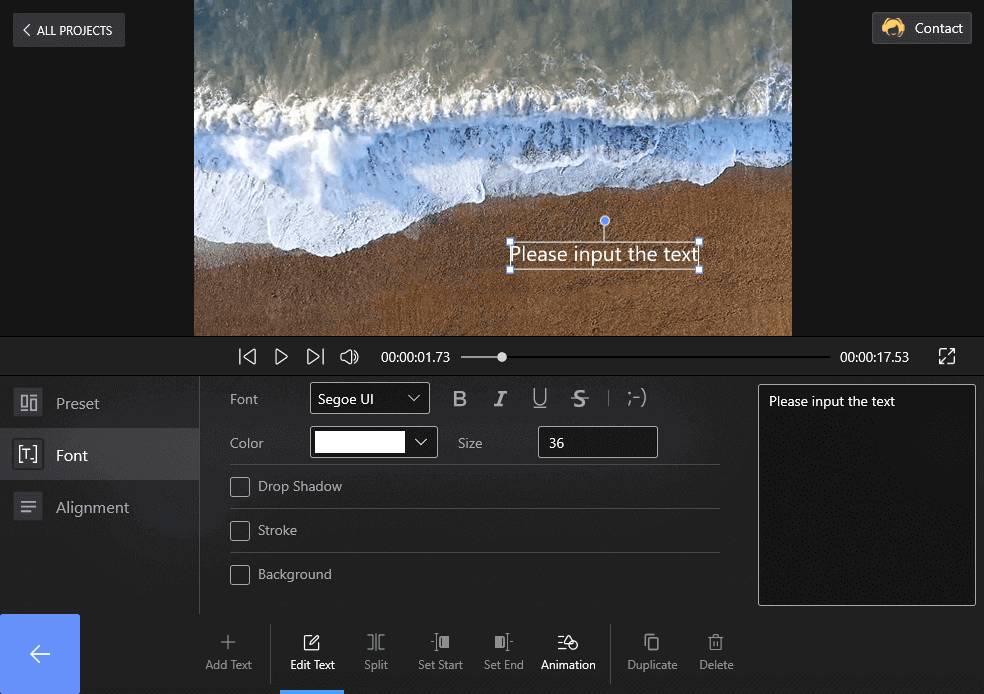Image resolution: width=984 pixels, height=694 pixels.
Task: Open the Preset tab
Action: pos(100,403)
